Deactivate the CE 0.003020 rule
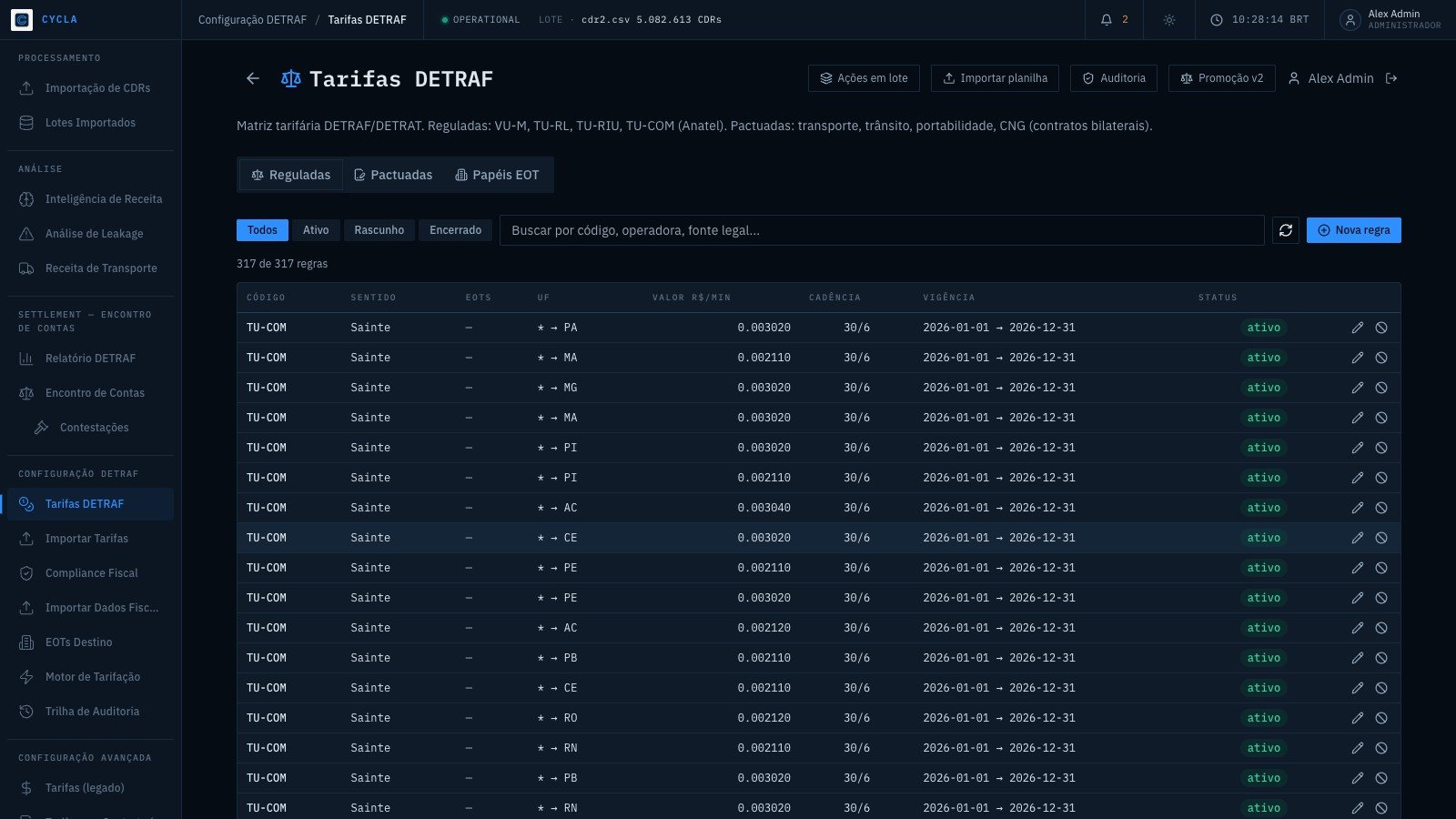This screenshot has height=819, width=1456. click(1381, 538)
